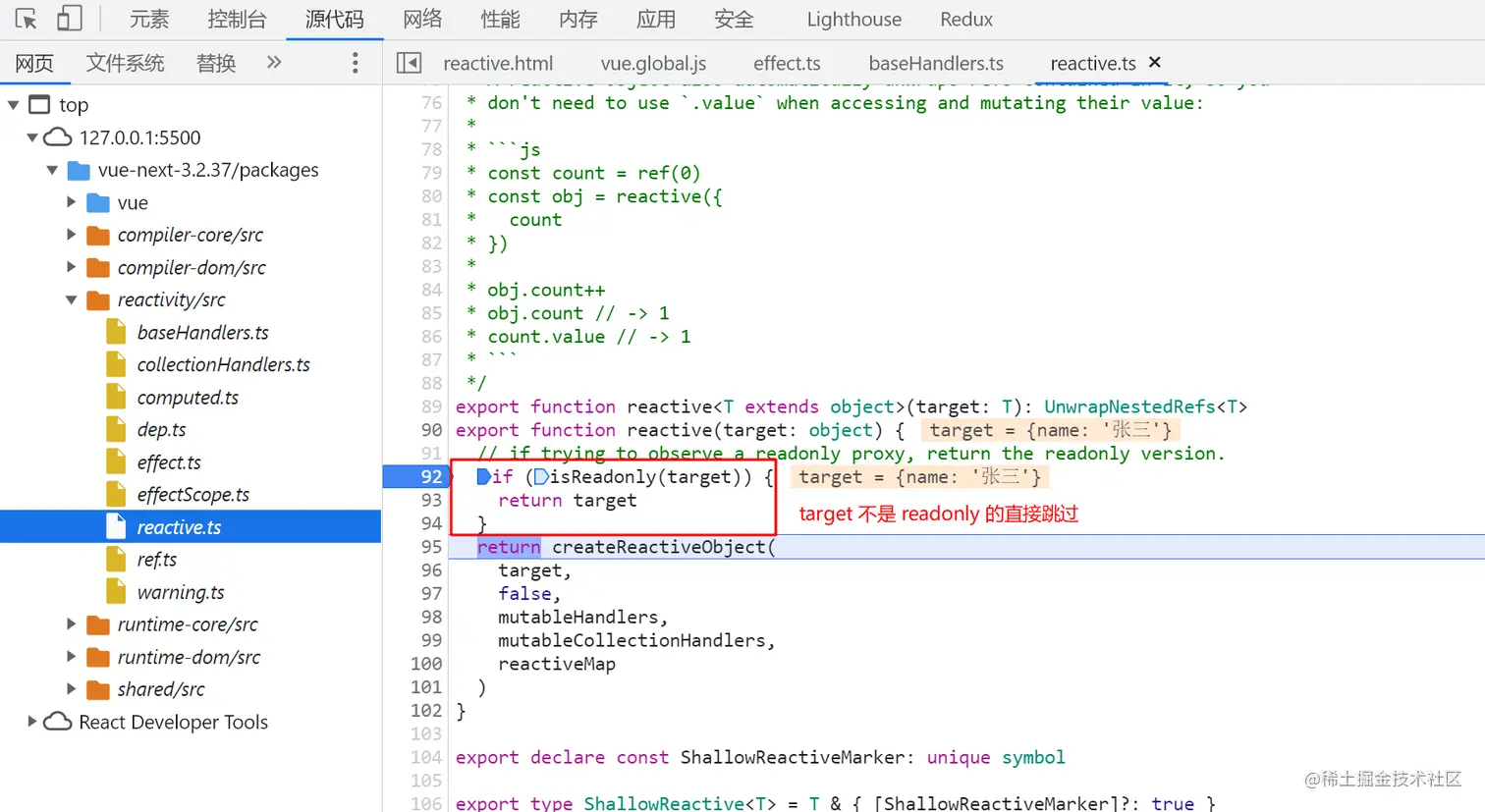Viewport: 1485px width, 812px height.
Task: Click the React Developer Tools cloud icon
Action: 58,722
